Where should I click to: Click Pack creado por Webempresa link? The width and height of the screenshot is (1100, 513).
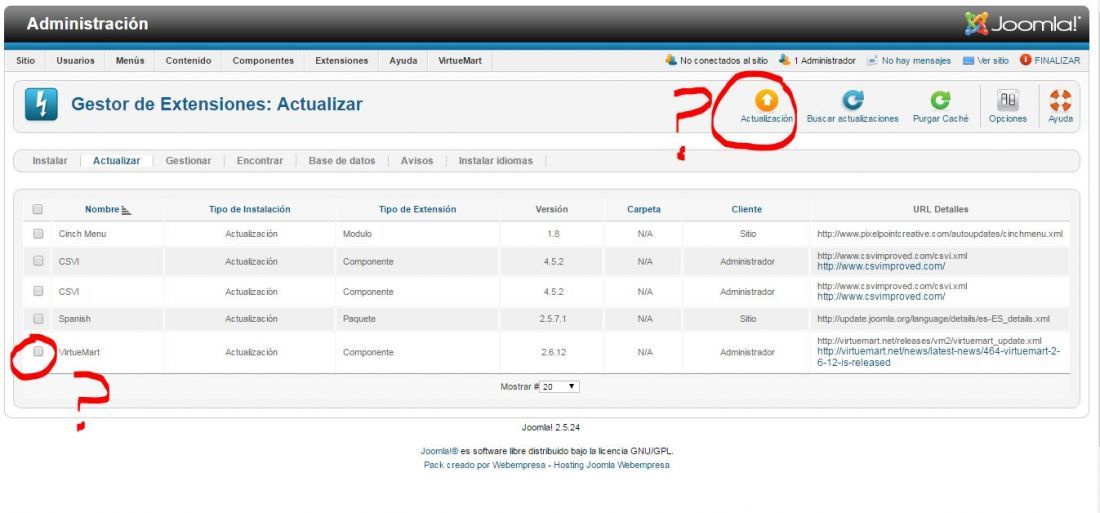coord(546,465)
